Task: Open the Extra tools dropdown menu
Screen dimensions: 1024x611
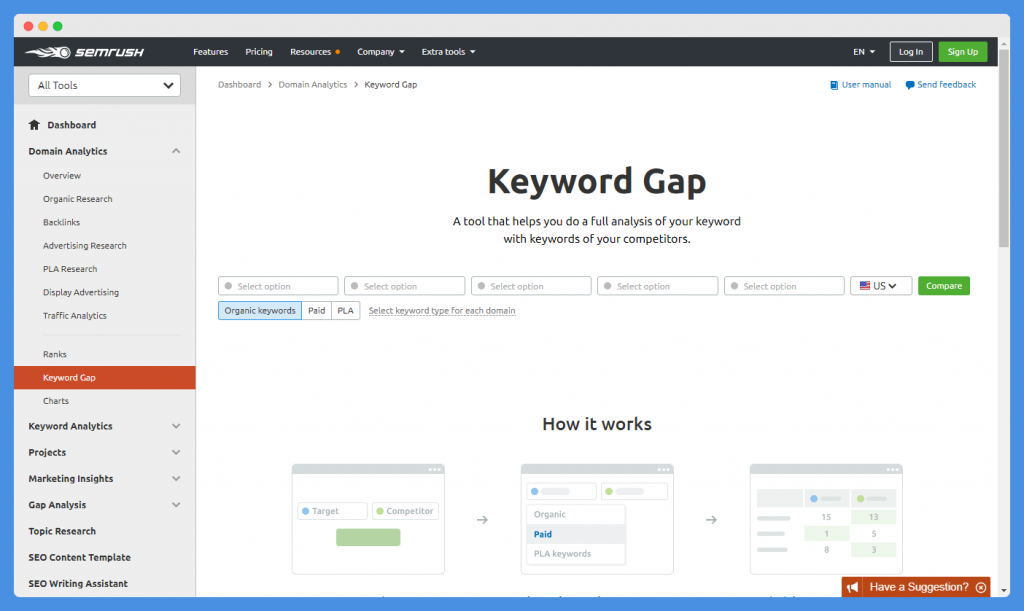Action: (448, 52)
